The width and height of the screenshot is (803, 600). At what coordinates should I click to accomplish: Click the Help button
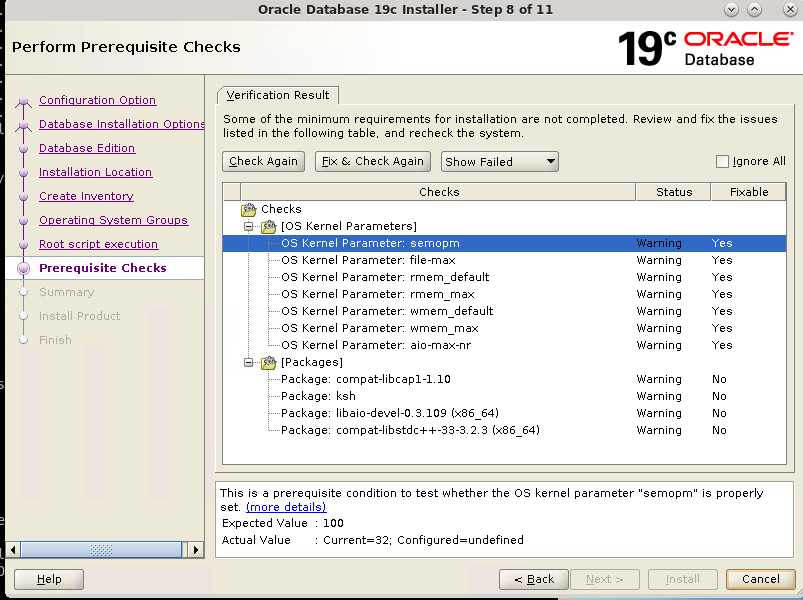[49, 579]
